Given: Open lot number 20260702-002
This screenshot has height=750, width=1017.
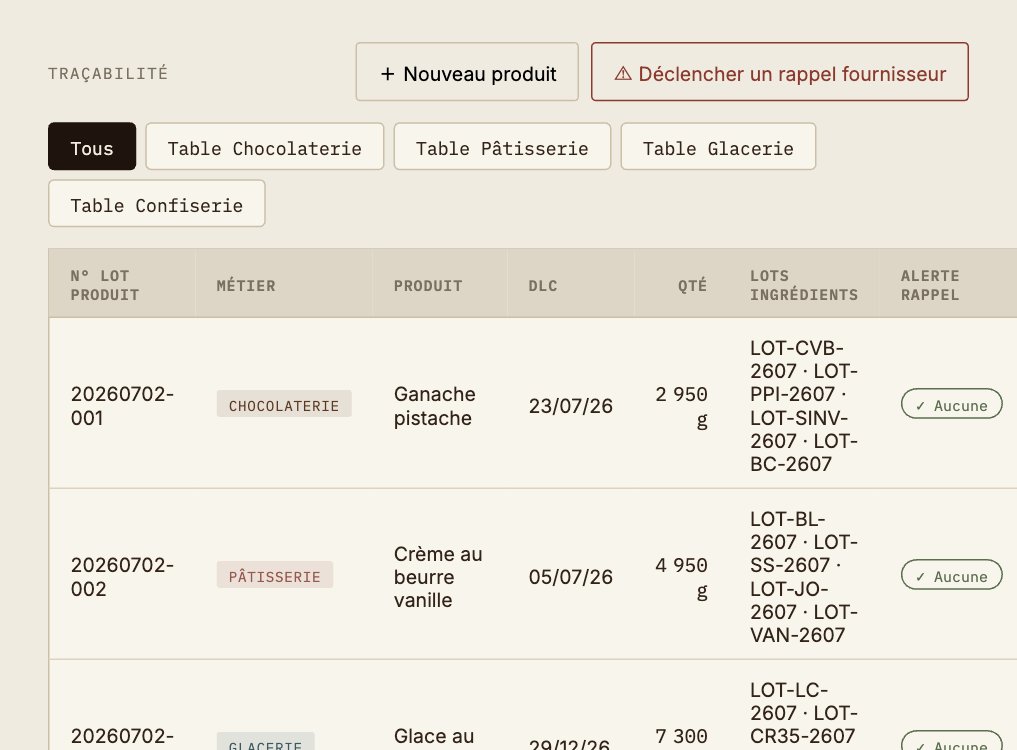Looking at the screenshot, I should pos(122,577).
